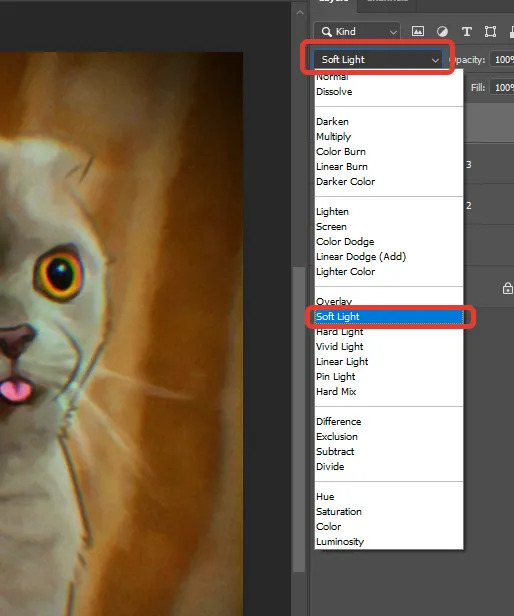
Task: Click the scroll up arrow above canvas scrollbar
Action: coord(300,12)
